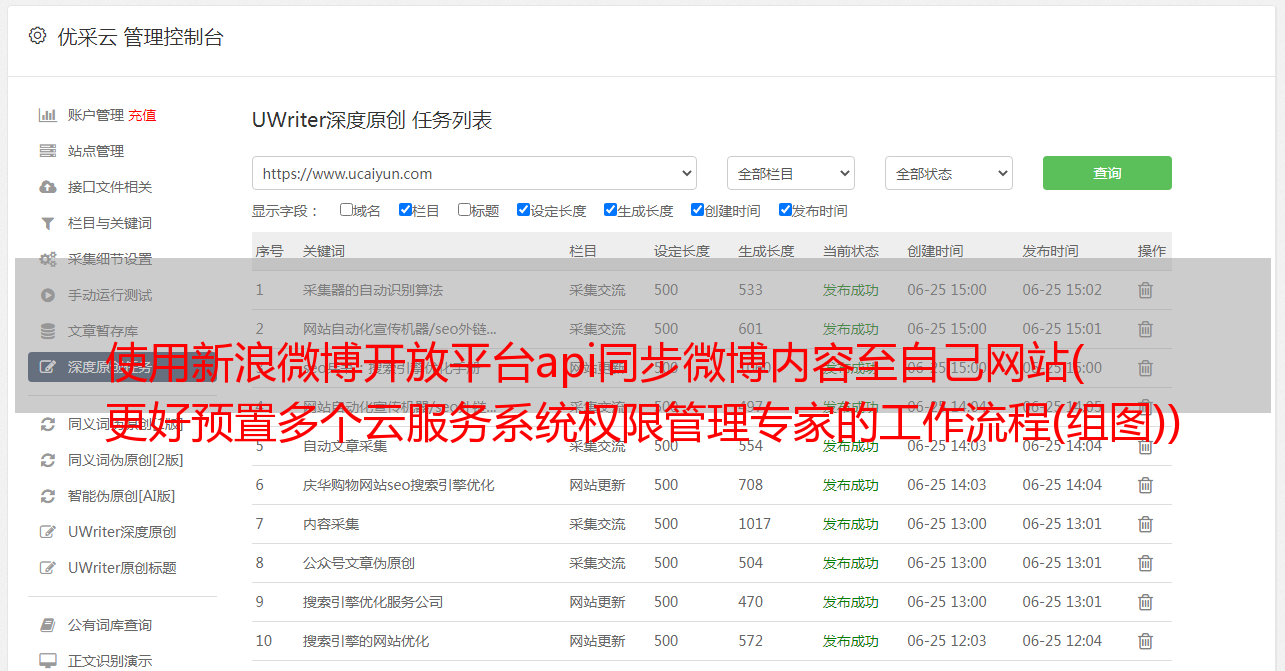Uncheck the 生成长度 display field checkbox

[x=610, y=210]
